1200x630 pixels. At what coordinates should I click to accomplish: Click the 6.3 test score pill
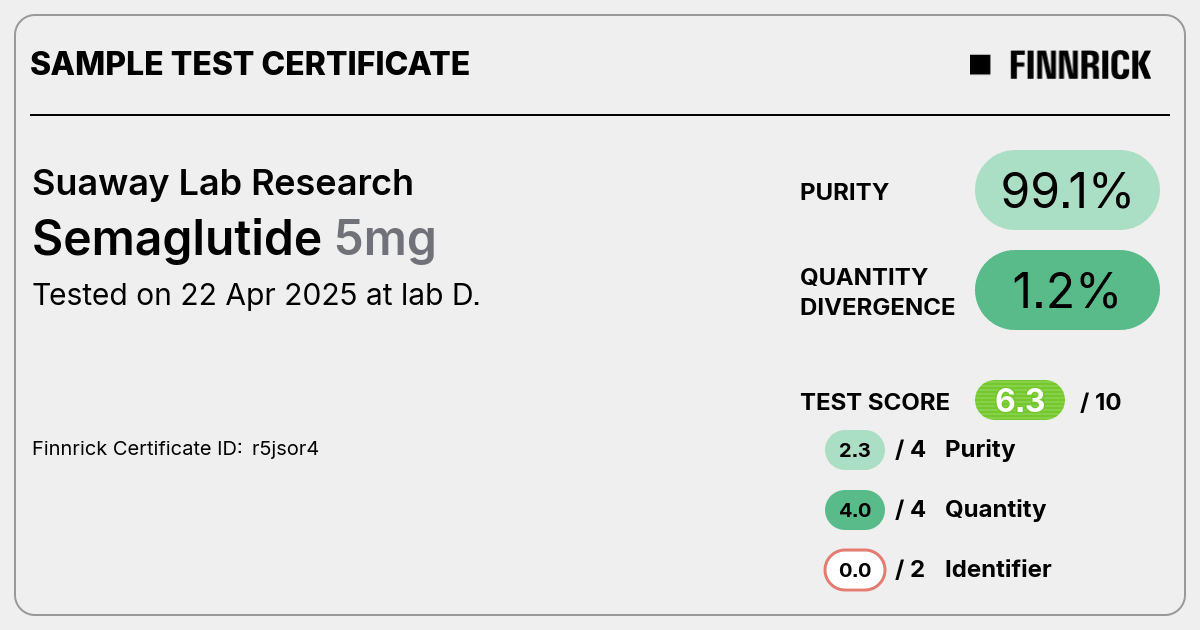pos(1020,401)
